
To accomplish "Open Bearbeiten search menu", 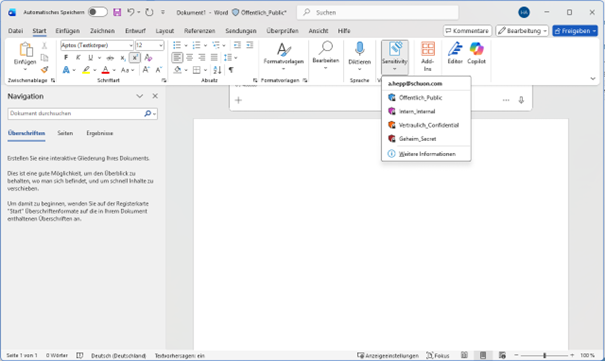I will tap(326, 55).
